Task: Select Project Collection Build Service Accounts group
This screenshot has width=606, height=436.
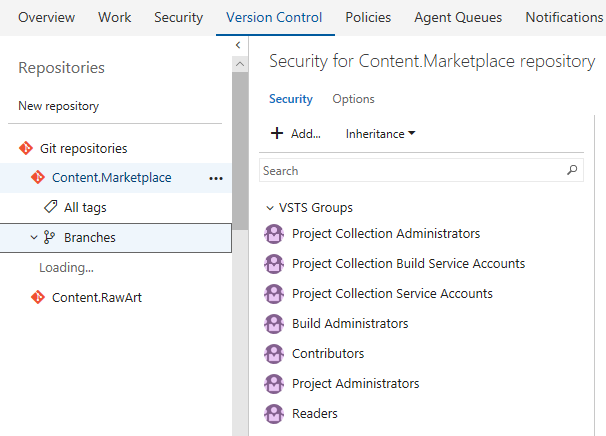Action: [x=408, y=264]
